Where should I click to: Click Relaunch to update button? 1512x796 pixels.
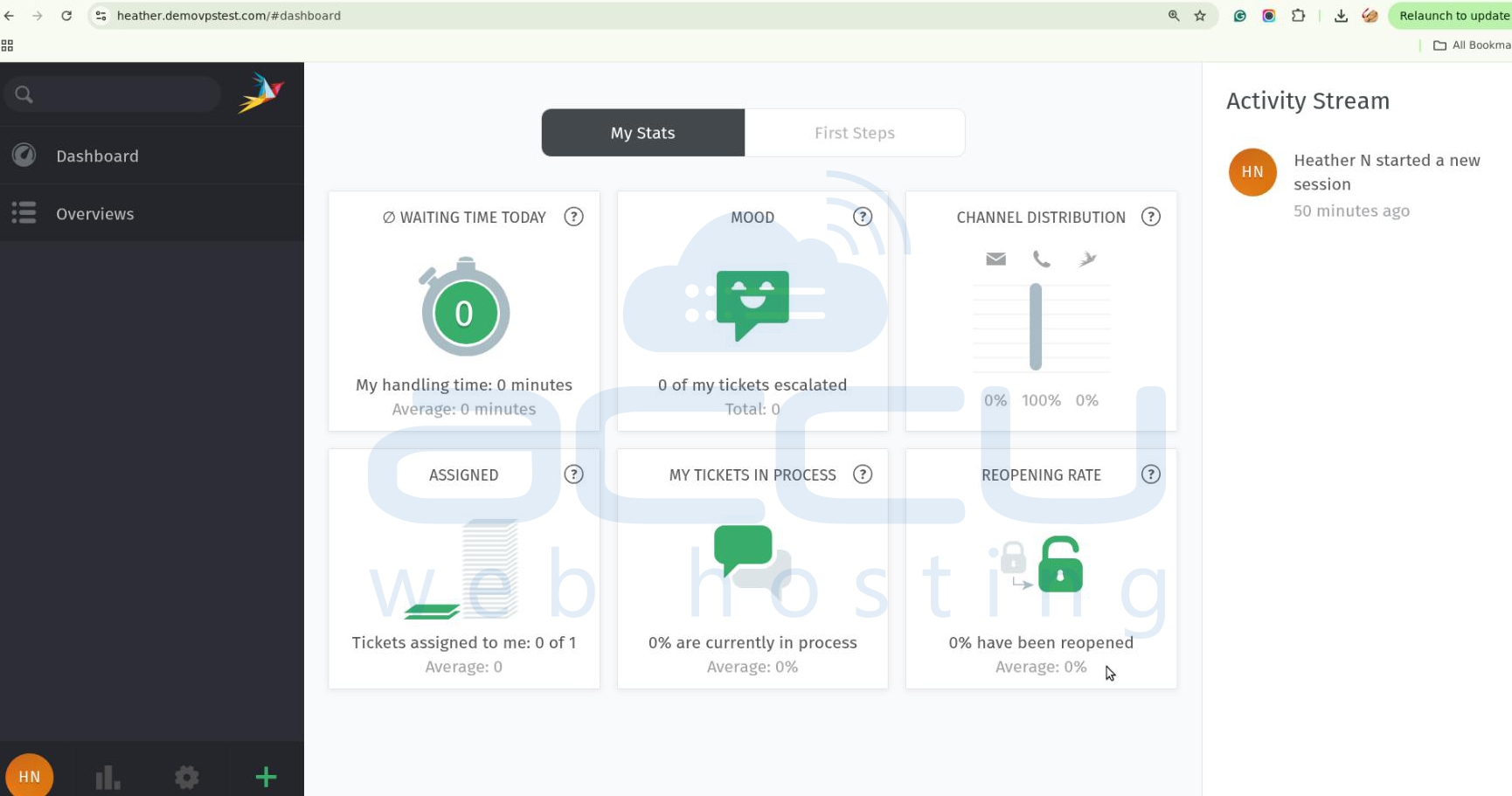(1451, 16)
